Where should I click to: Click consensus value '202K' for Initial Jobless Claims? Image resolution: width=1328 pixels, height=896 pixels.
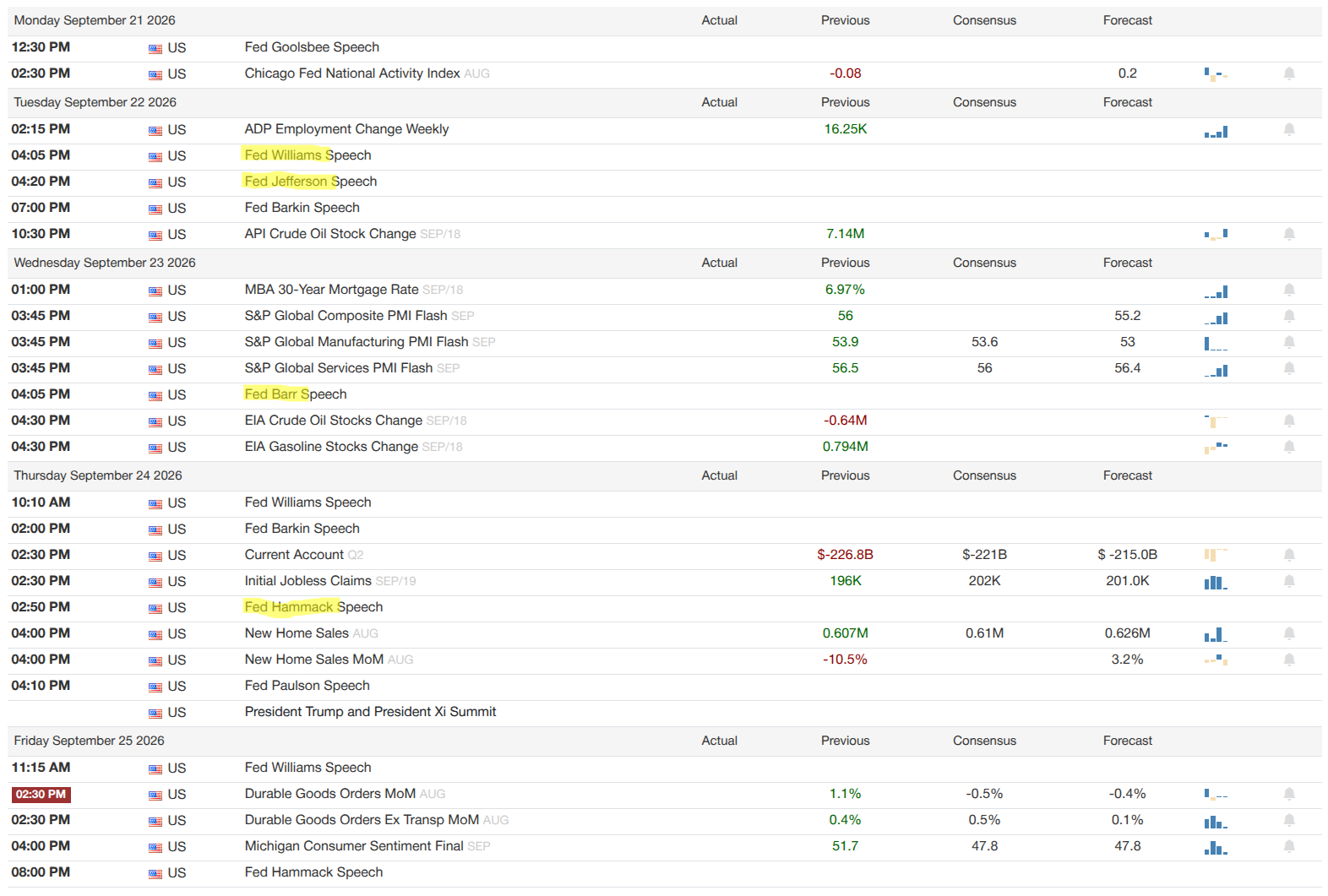pos(985,581)
